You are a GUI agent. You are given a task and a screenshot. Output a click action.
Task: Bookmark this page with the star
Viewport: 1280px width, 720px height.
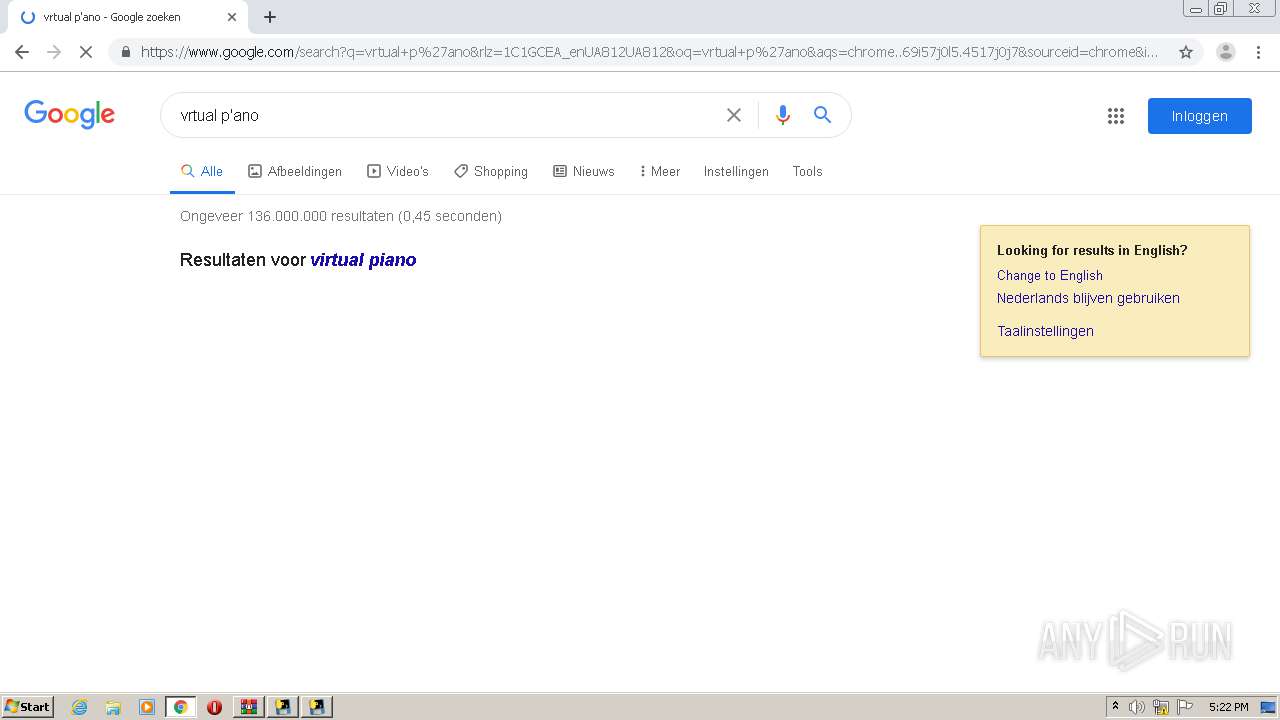1186,52
